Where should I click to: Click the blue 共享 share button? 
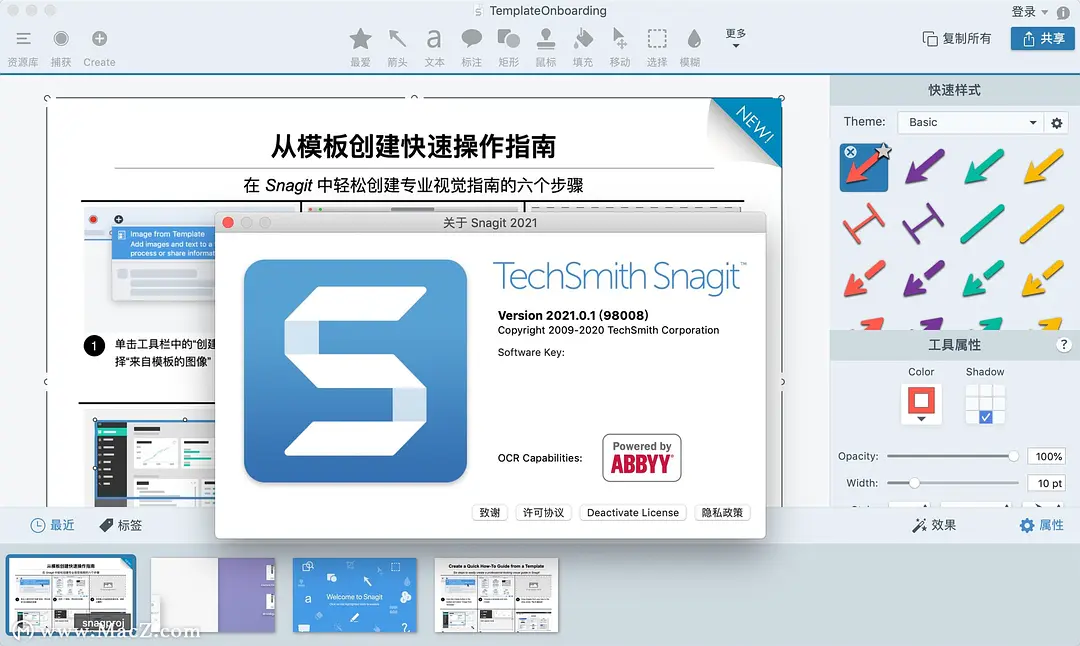pyautogui.click(x=1043, y=39)
